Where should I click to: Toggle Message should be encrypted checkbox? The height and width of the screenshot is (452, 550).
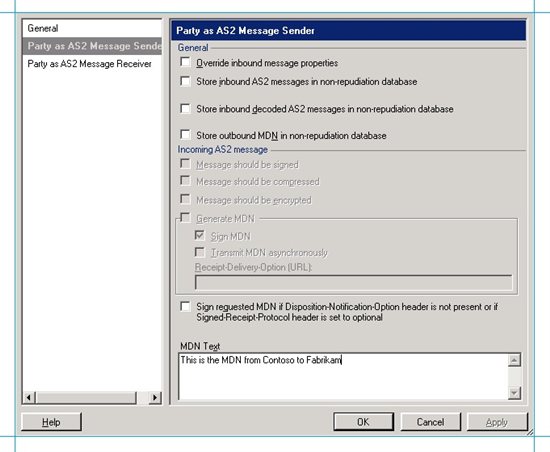click(x=185, y=199)
